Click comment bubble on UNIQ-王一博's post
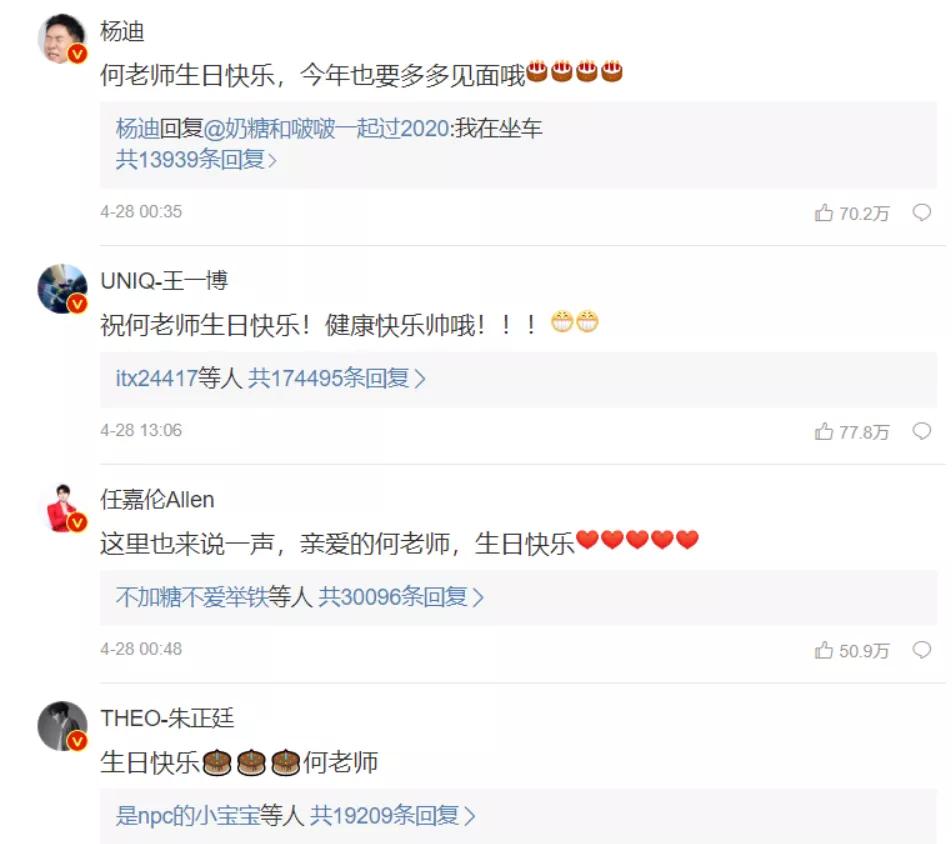 922,431
